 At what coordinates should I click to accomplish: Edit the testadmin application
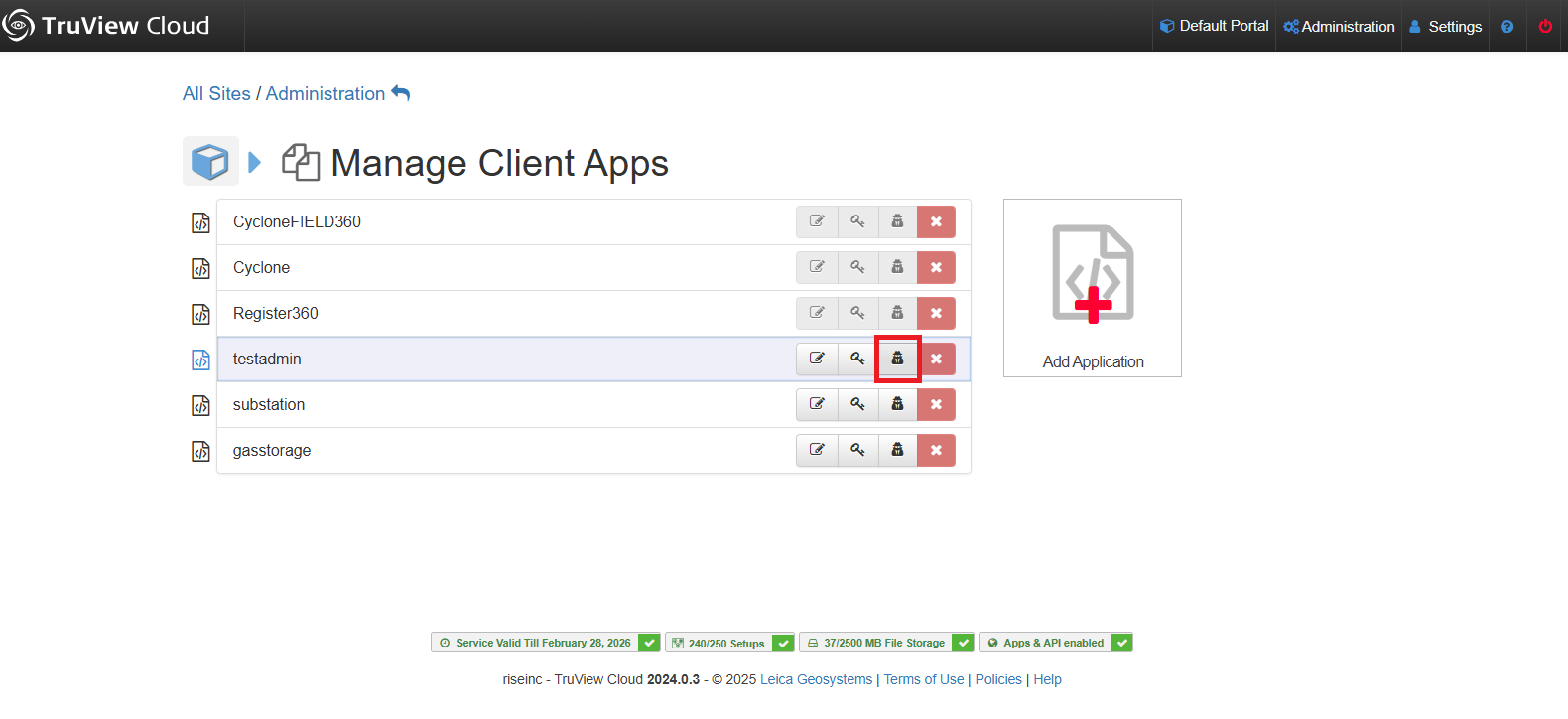click(x=817, y=359)
